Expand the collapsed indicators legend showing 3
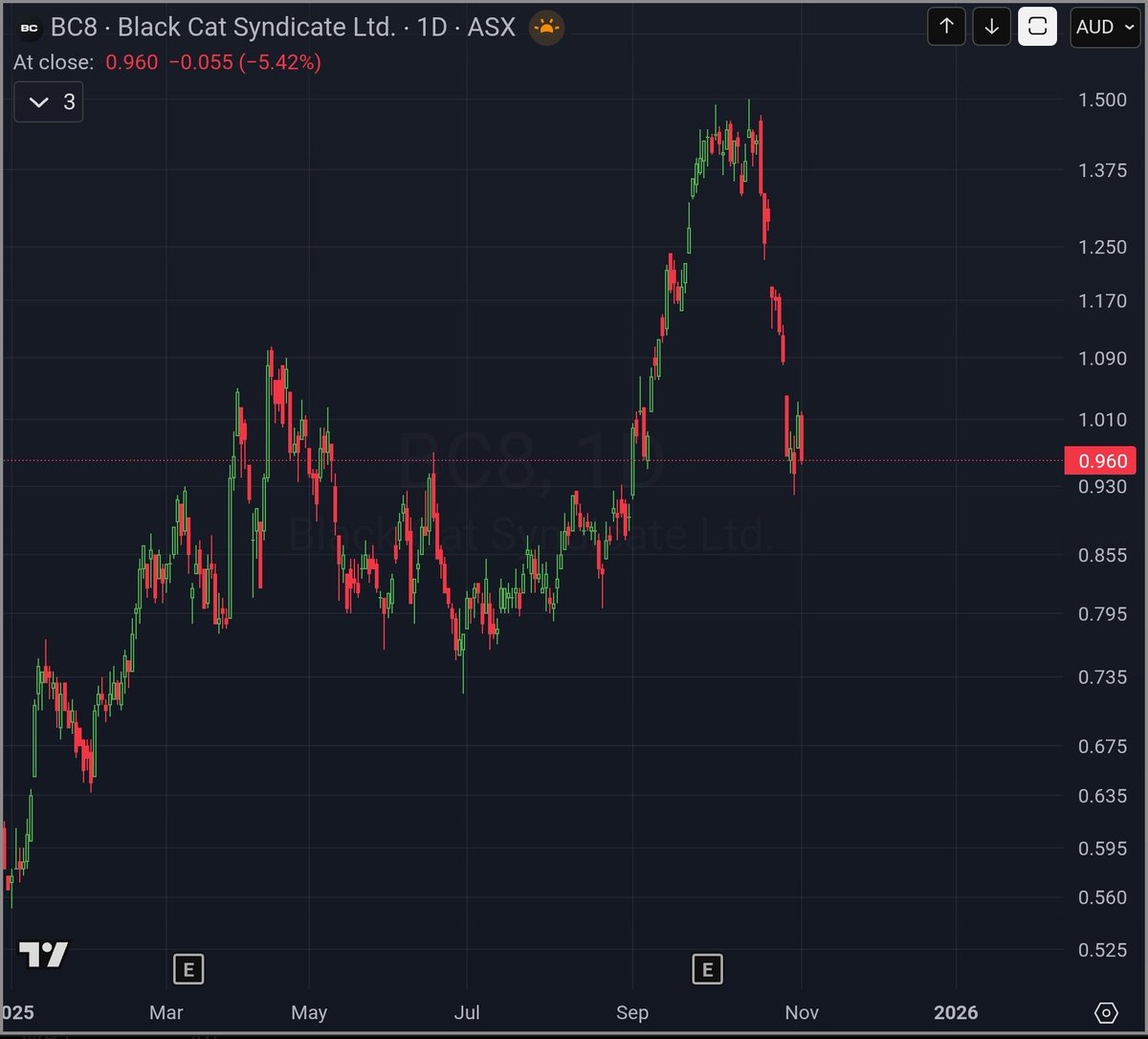The width and height of the screenshot is (1148, 1039). [49, 101]
